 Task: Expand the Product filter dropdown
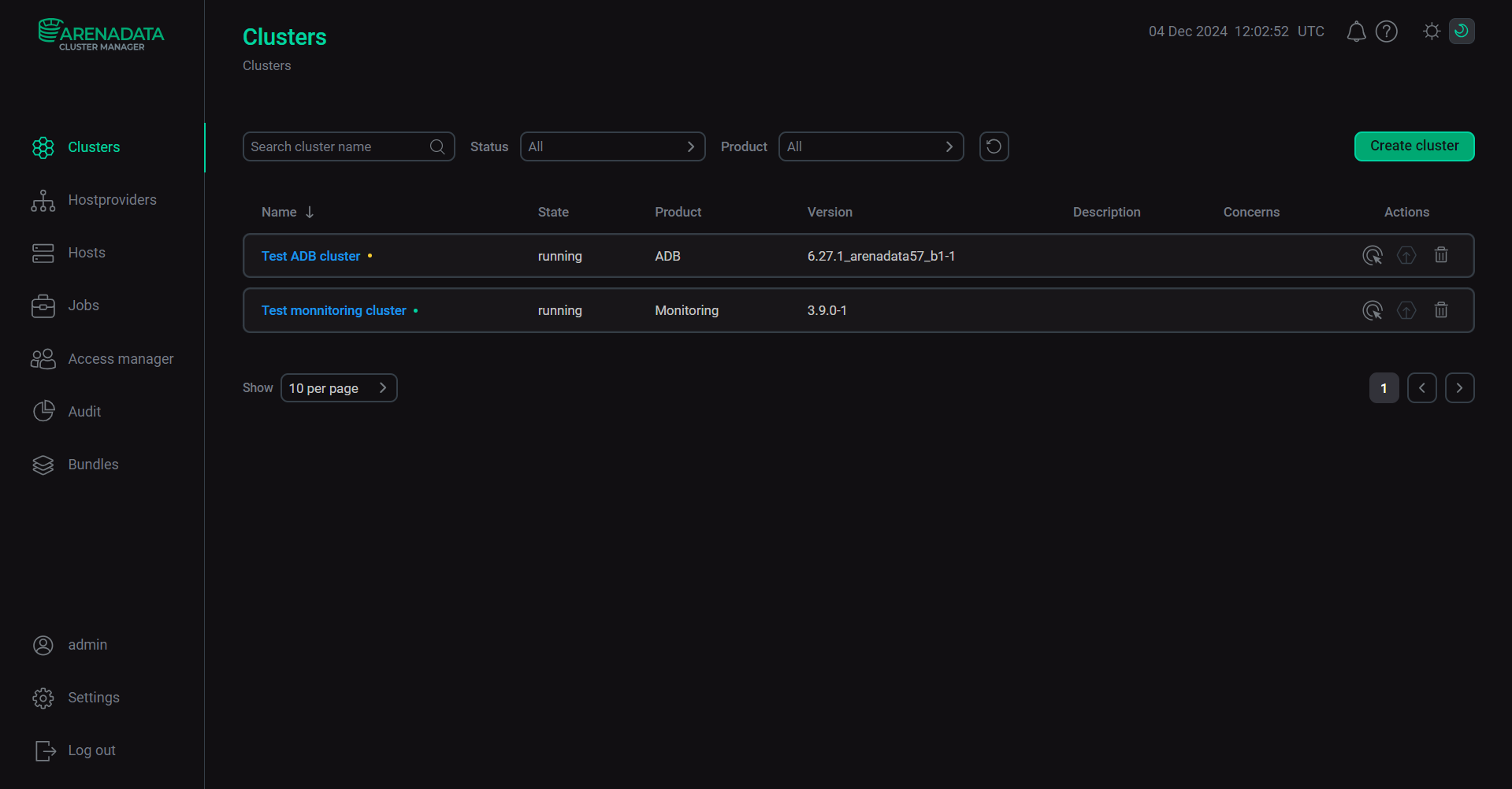pyautogui.click(x=871, y=147)
